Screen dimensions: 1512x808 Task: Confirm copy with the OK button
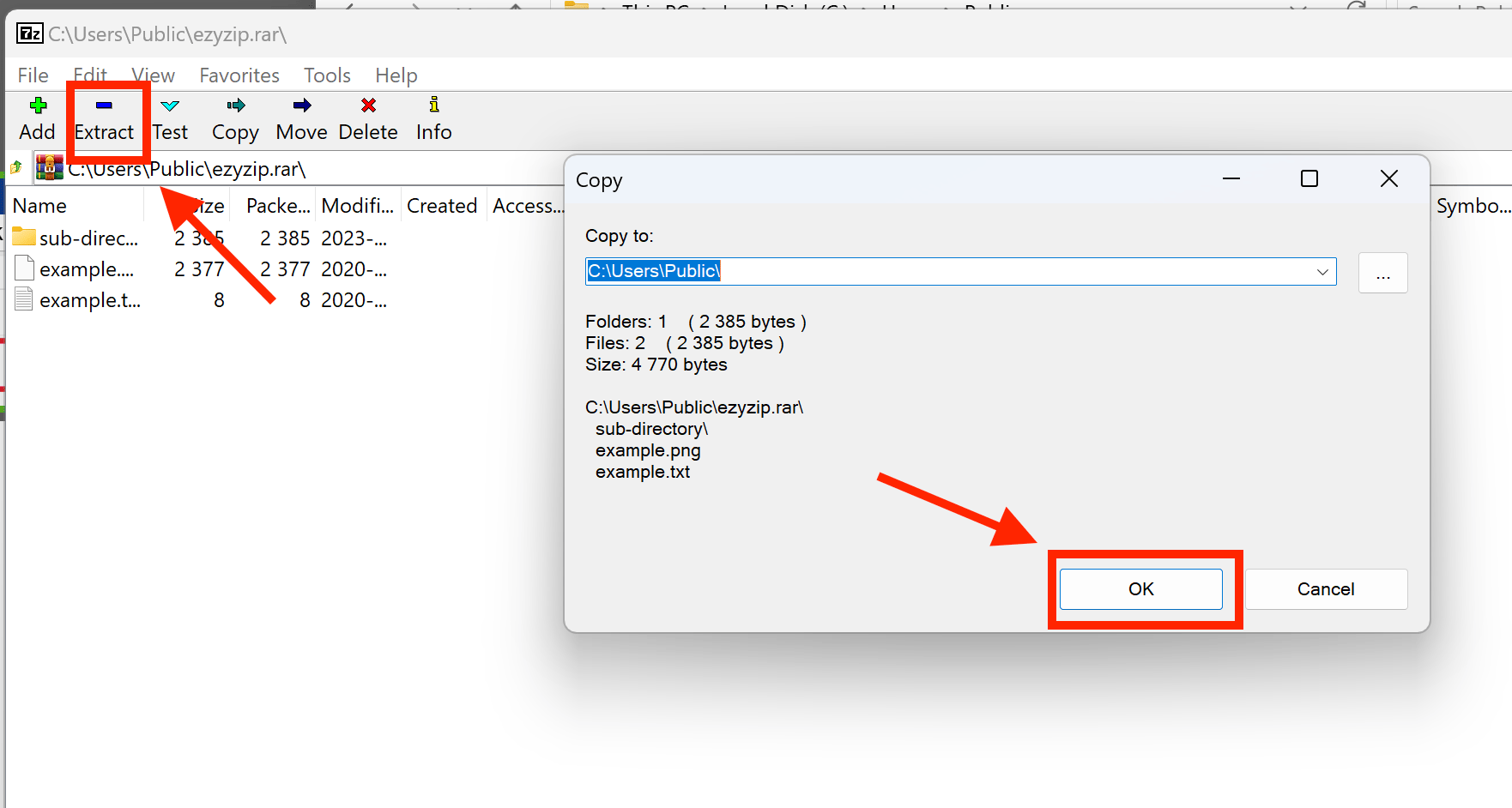point(1141,589)
